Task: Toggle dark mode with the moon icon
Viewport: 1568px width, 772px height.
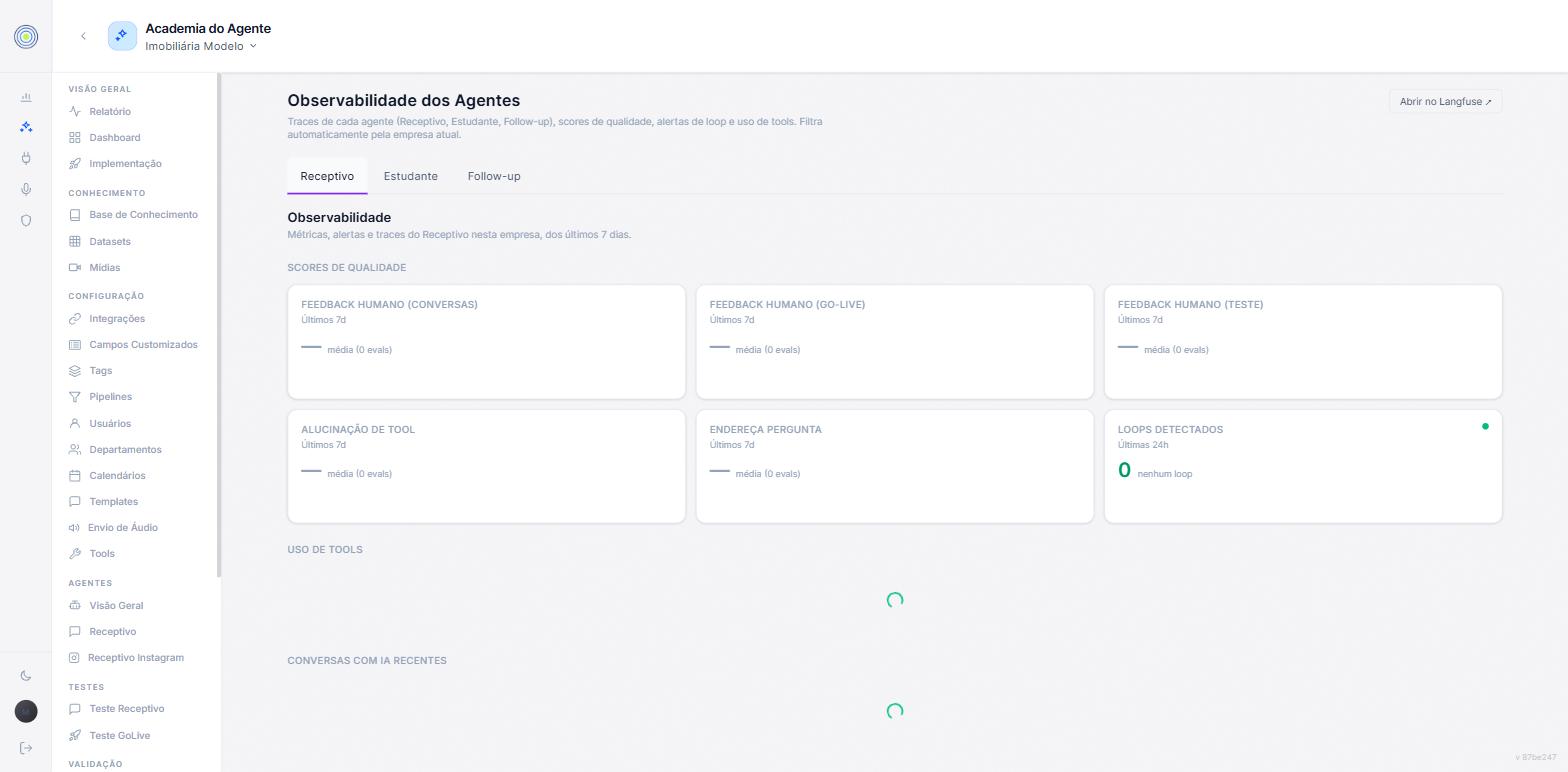Action: [x=26, y=676]
